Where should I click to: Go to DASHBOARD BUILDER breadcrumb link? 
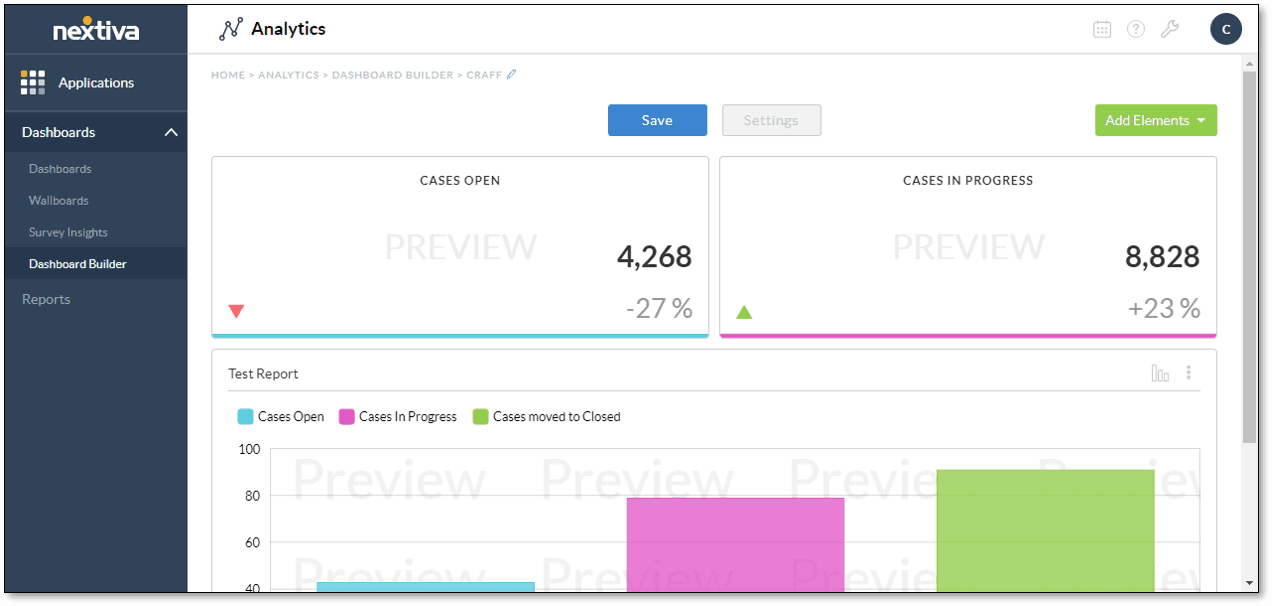pos(392,75)
